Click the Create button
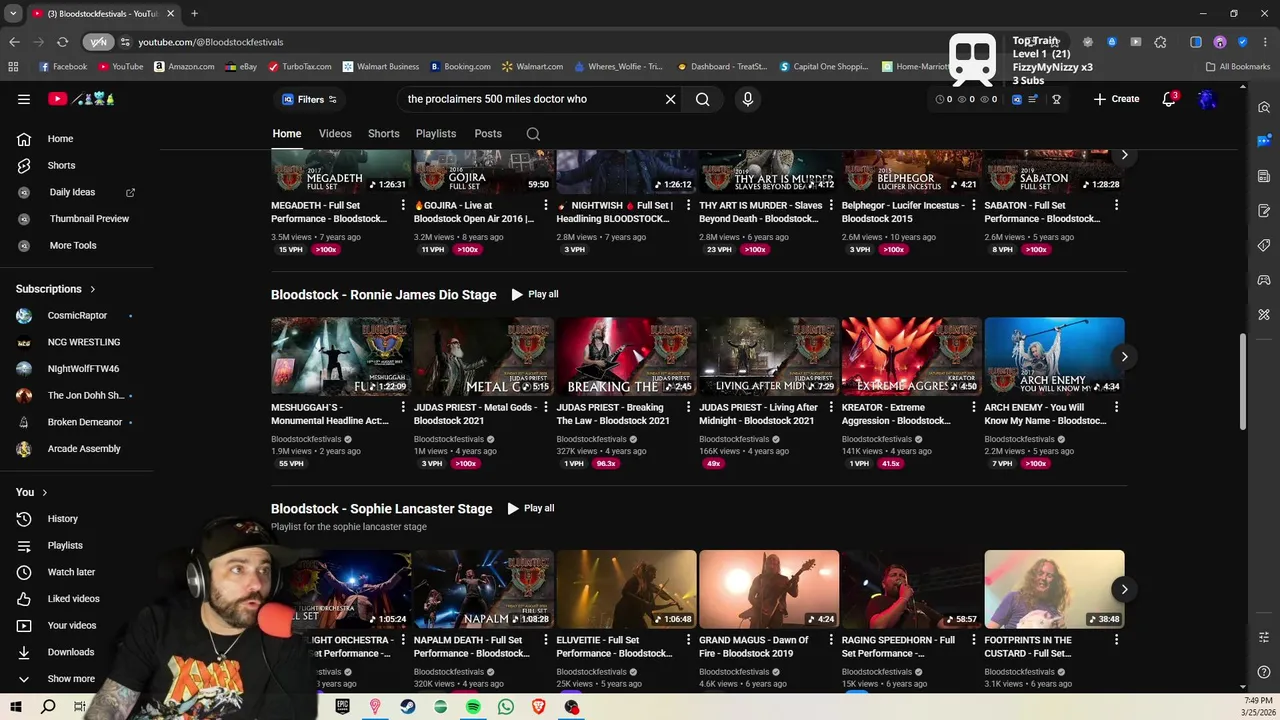This screenshot has height=720, width=1280. 1116,99
